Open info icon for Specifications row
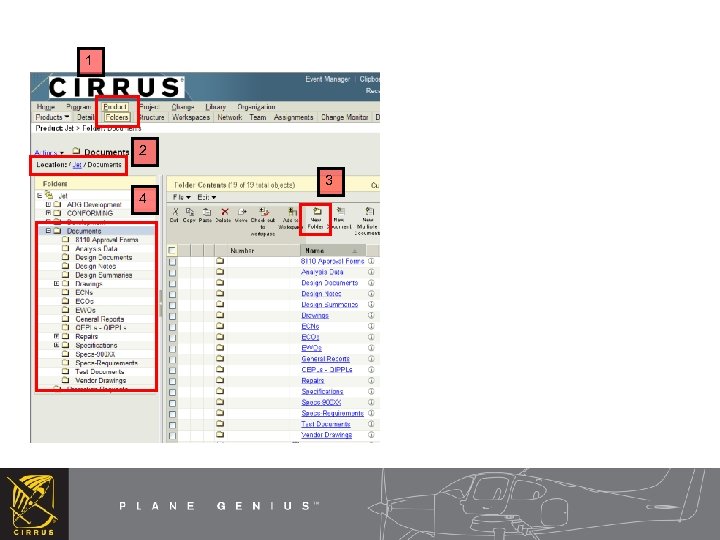This screenshot has width=720, height=540. pyautogui.click(x=371, y=391)
